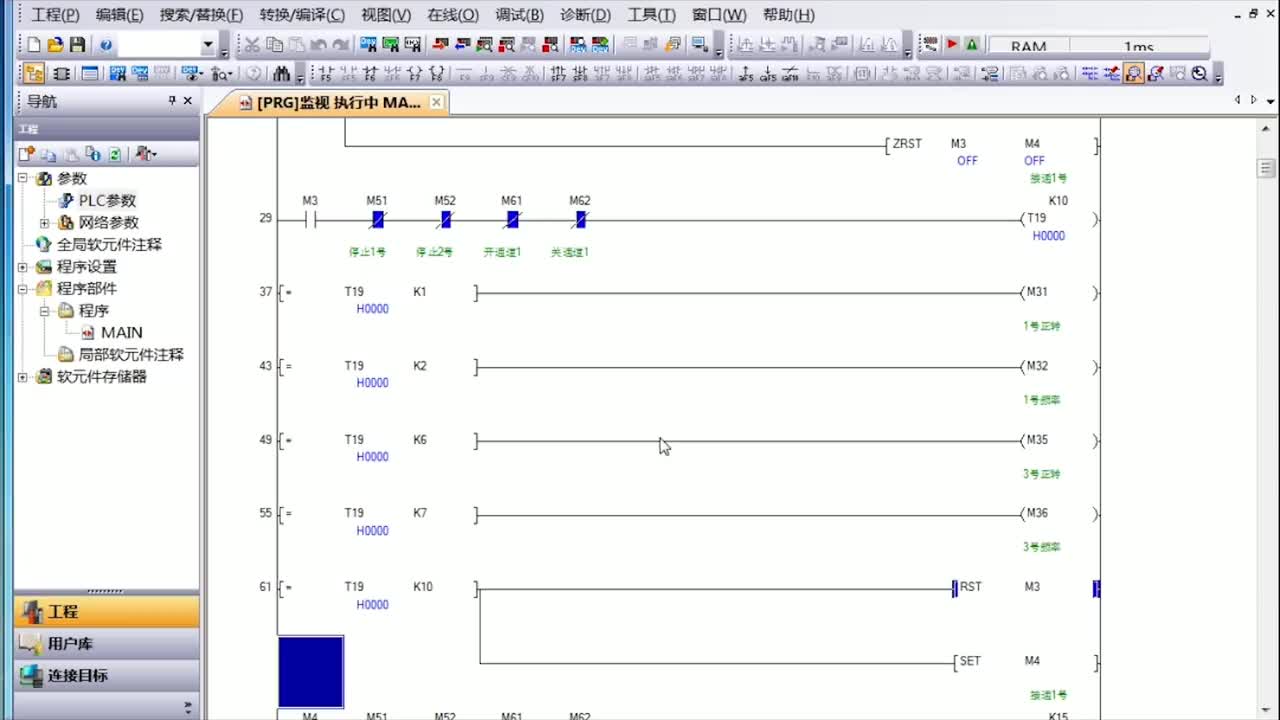The image size is (1280, 720).
Task: Insert coil with F7 icon
Action: pos(414,73)
